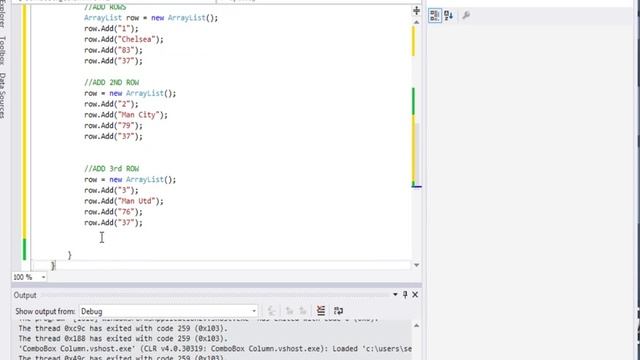Image resolution: width=640 pixels, height=360 pixels.
Task: Open Property Pages wrench icon
Action: coord(466,16)
